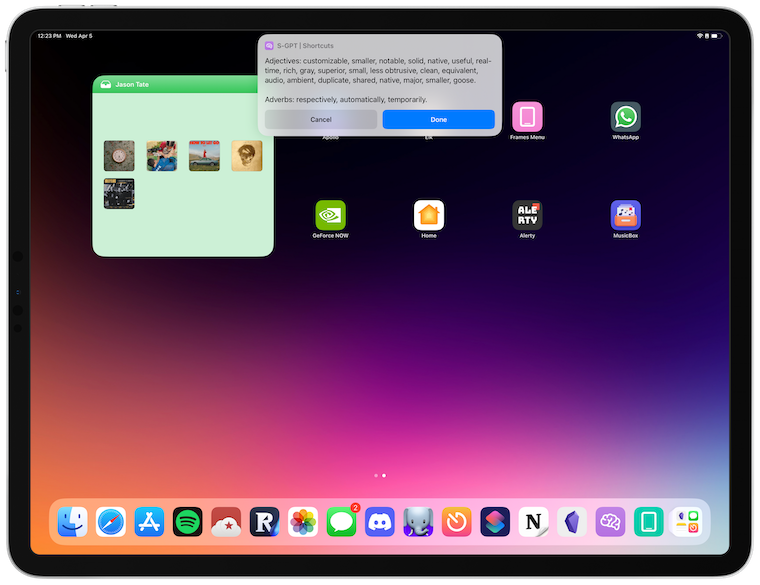The image size is (760, 585).
Task: Open the Home app
Action: point(429,215)
